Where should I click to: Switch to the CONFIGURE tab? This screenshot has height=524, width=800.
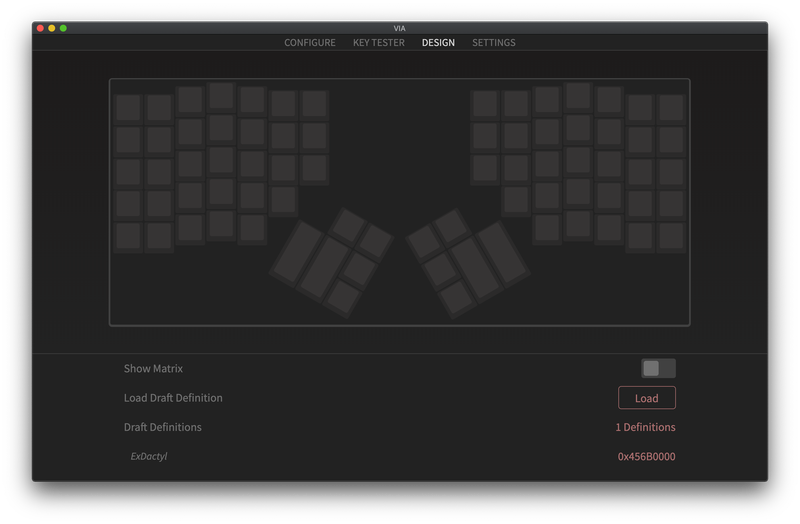tap(310, 42)
